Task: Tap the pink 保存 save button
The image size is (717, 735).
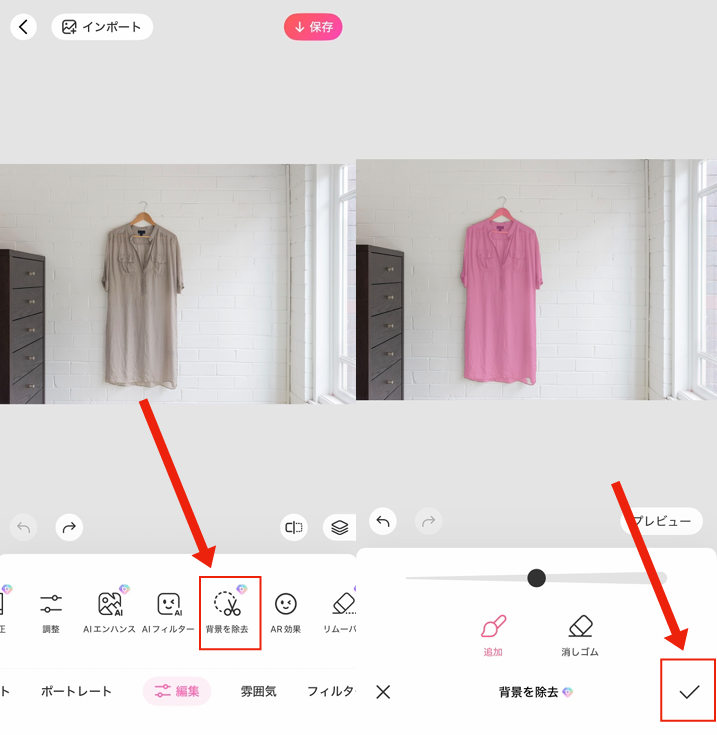Action: point(313,27)
